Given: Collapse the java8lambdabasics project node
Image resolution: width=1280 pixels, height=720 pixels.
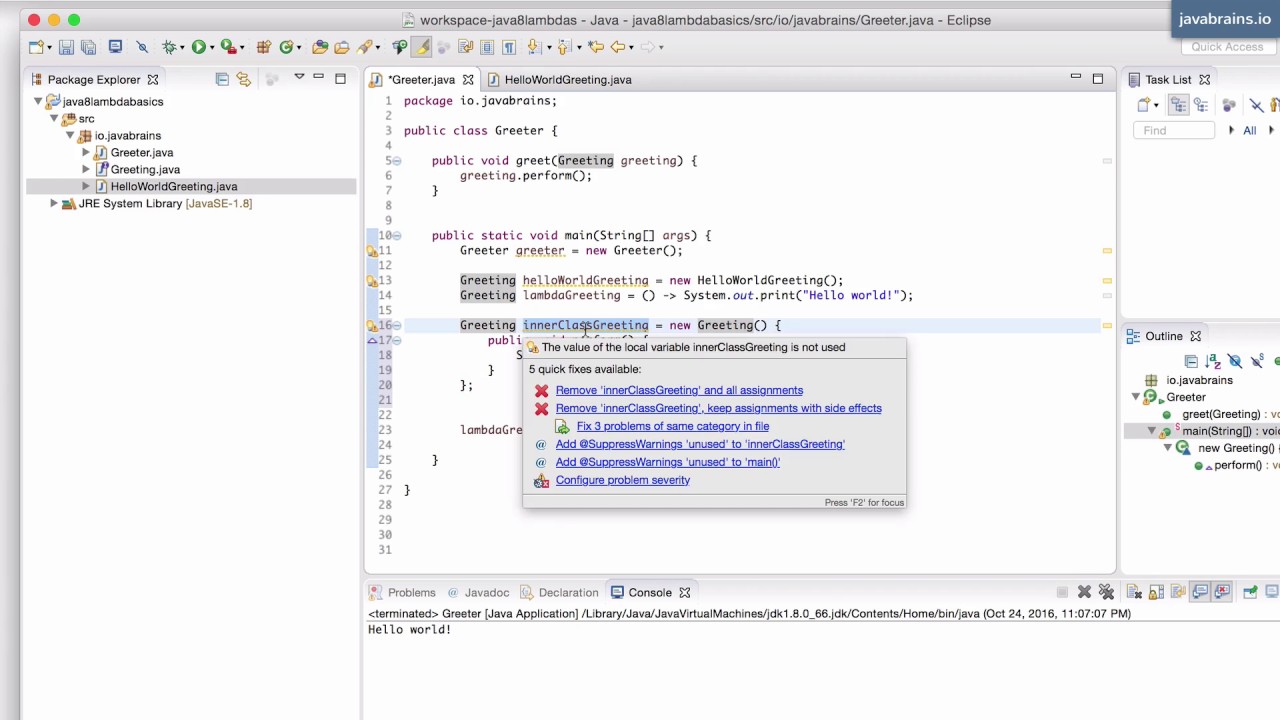Looking at the screenshot, I should click(x=38, y=101).
